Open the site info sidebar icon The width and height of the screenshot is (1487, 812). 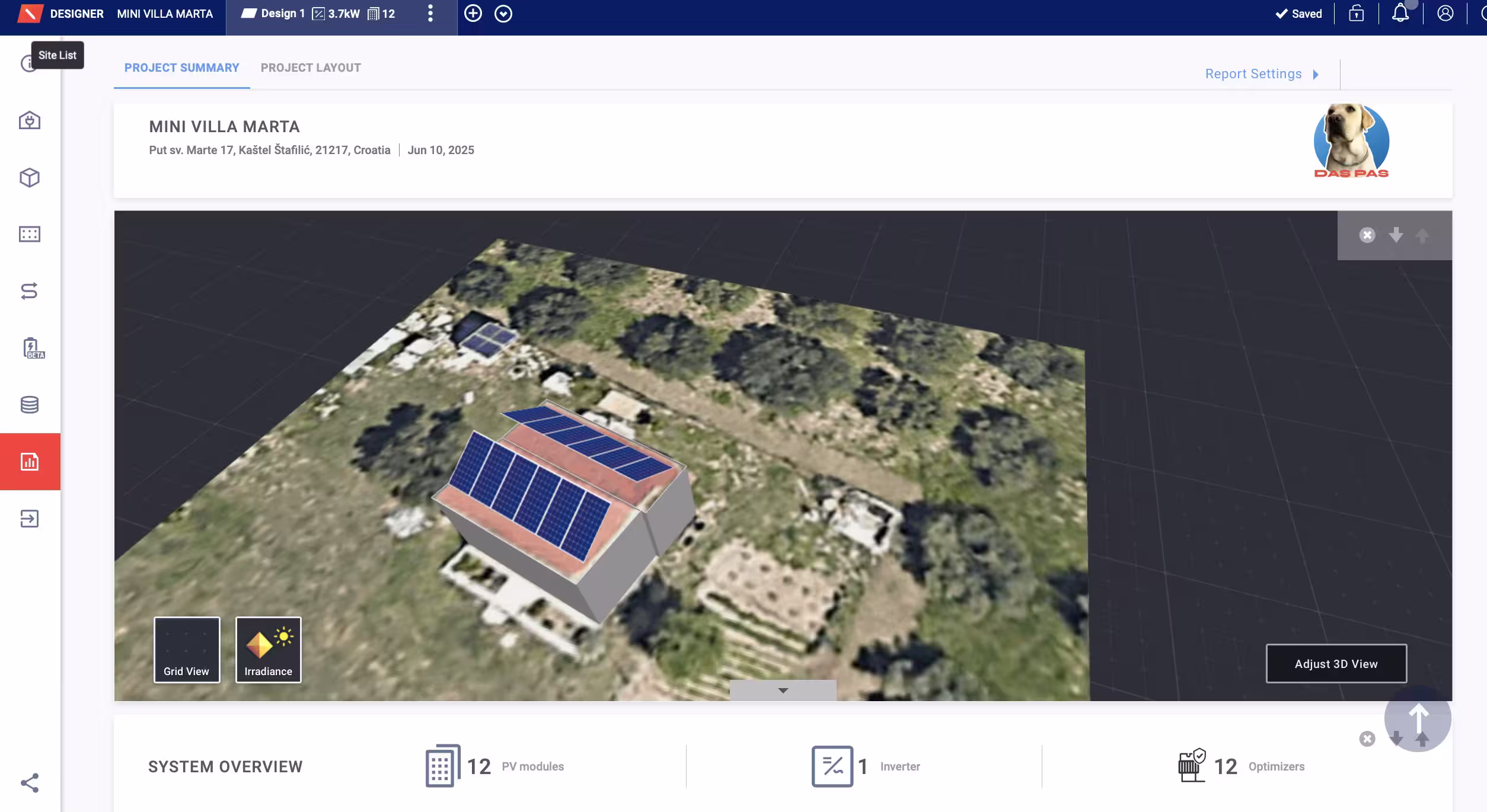(28, 63)
